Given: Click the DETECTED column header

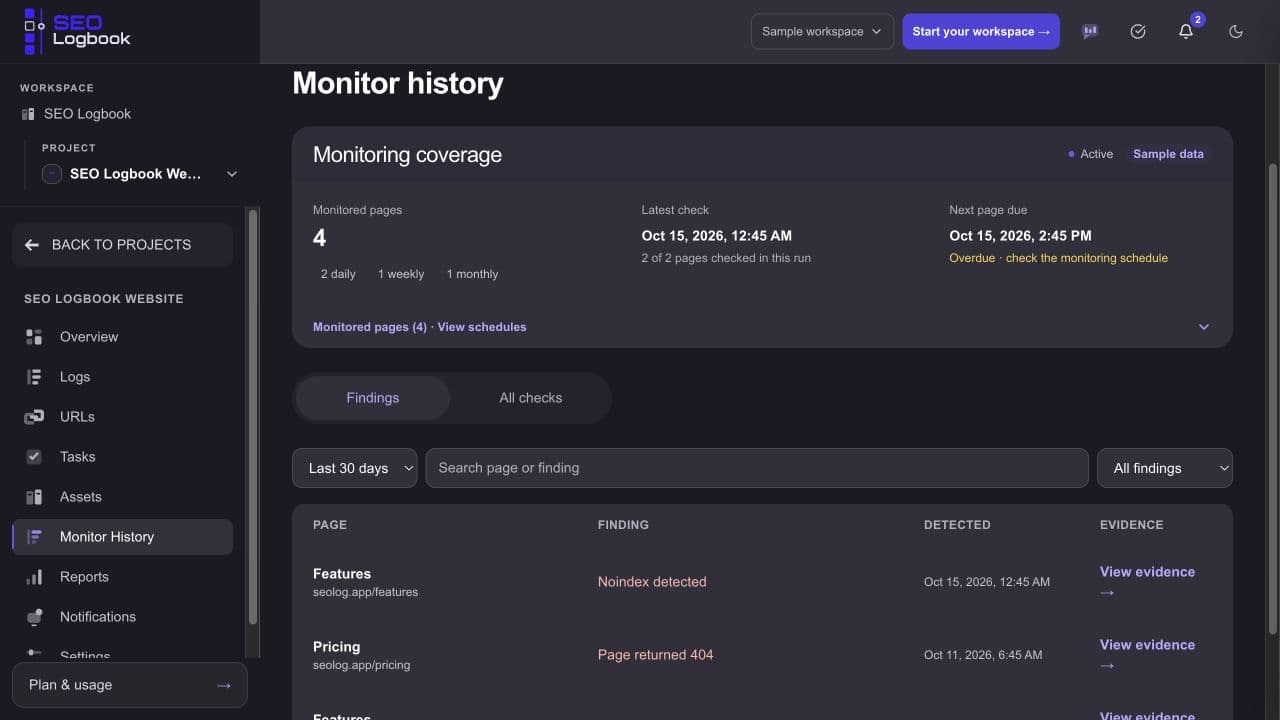Looking at the screenshot, I should pyautogui.click(x=957, y=525).
